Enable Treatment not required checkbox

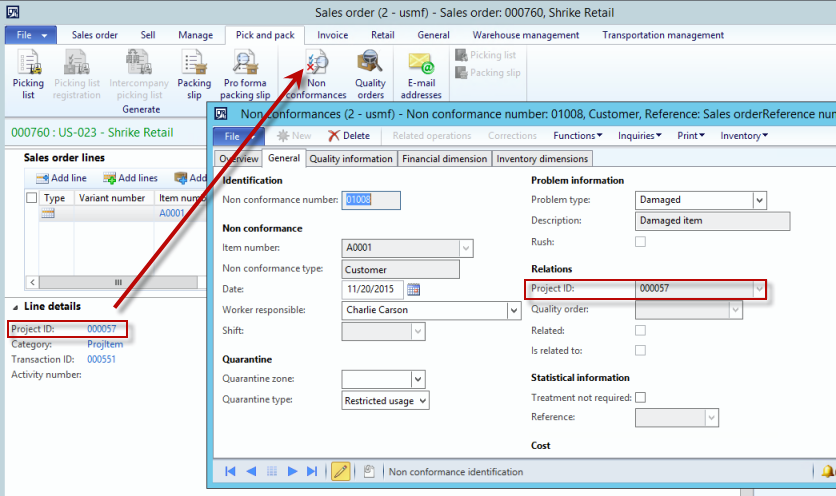tap(640, 397)
